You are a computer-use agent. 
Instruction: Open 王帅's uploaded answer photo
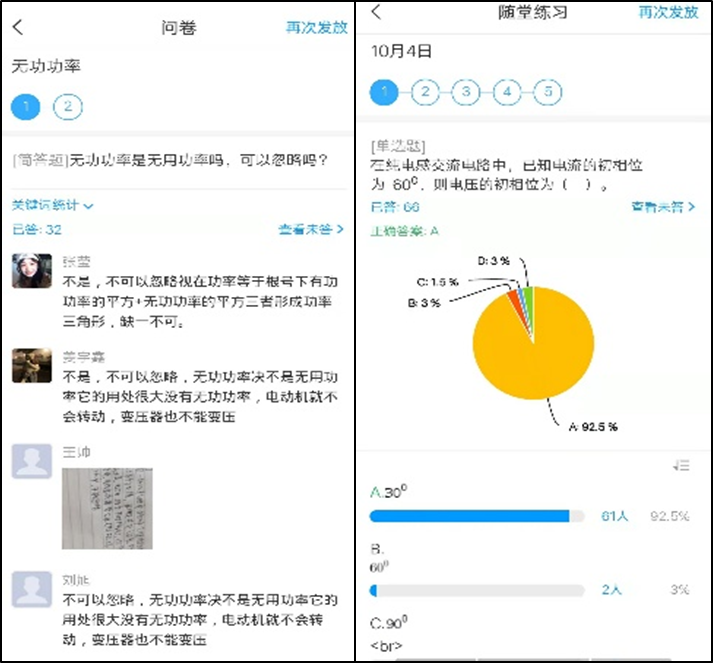tap(107, 508)
